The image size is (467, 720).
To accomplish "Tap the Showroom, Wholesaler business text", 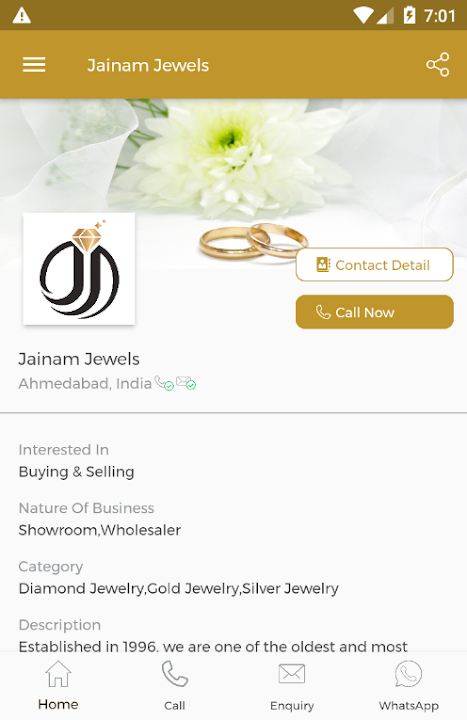I will point(100,530).
